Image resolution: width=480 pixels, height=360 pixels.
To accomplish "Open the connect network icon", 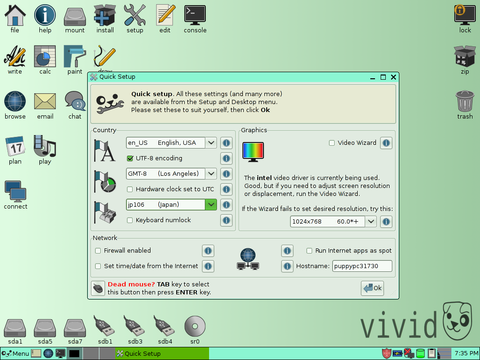I will point(15,195).
